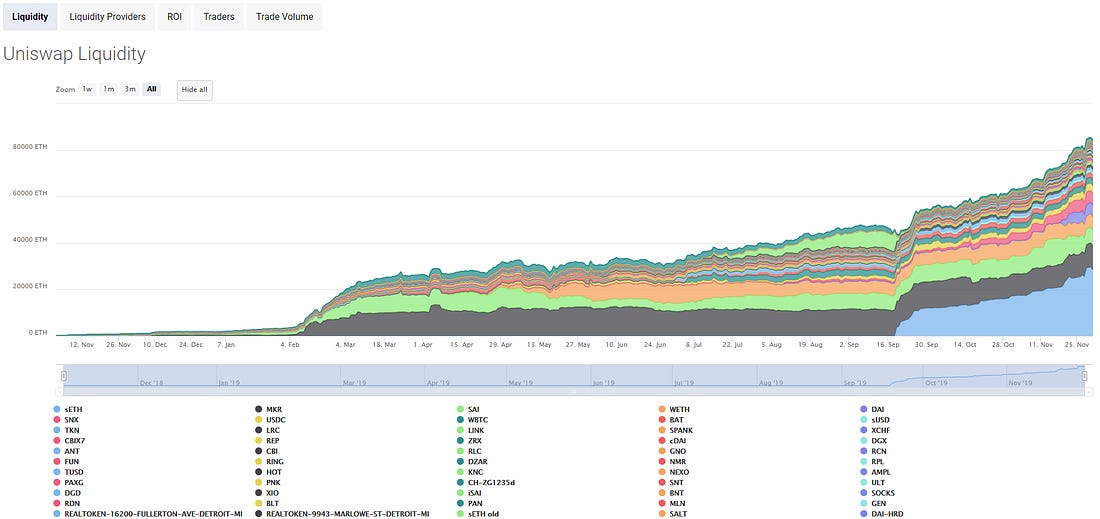Go to the Traders tab
Image resolution: width=1100 pixels, height=519 pixels.
pyautogui.click(x=219, y=17)
